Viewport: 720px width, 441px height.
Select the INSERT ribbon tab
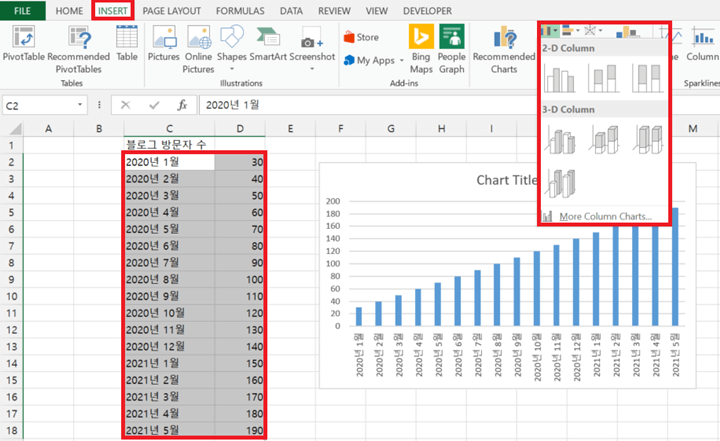point(112,11)
